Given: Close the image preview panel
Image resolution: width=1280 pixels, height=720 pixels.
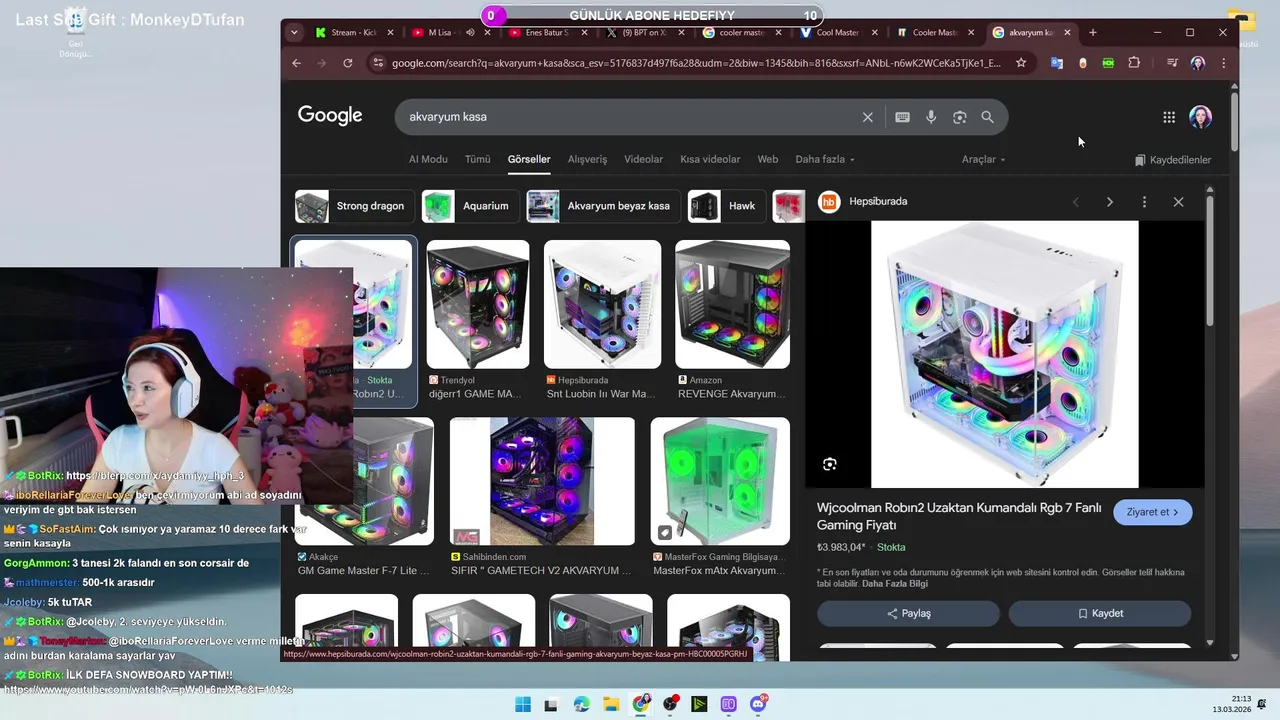Looking at the screenshot, I should tap(1178, 202).
